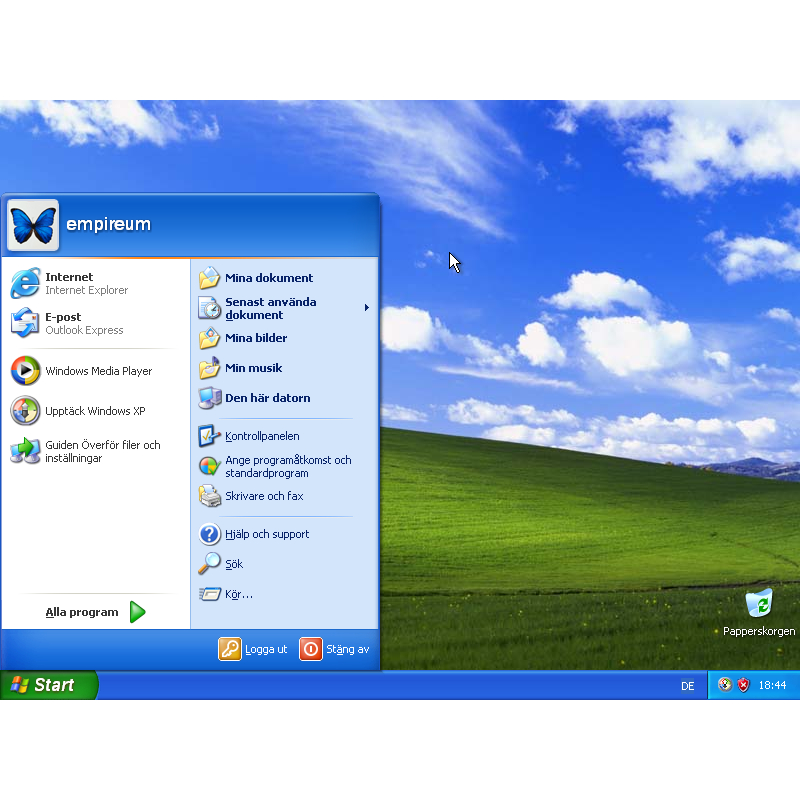The image size is (800, 800).
Task: Select Den här datorn
Action: (x=267, y=398)
